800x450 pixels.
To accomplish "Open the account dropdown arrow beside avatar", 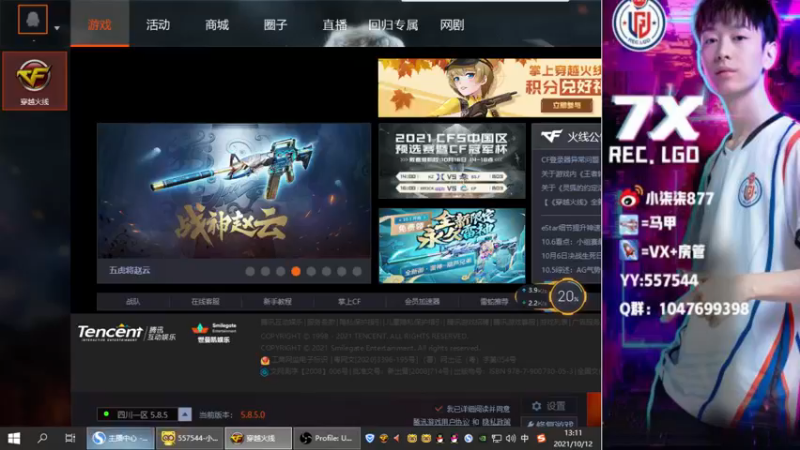I will coord(57,28).
